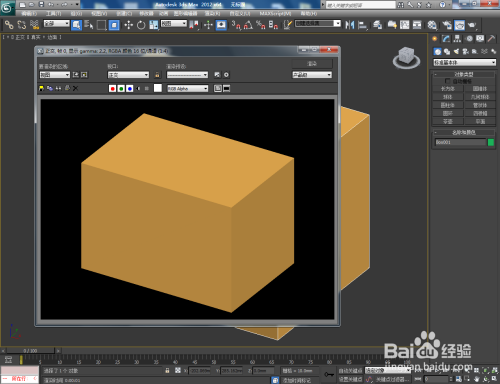Click the Box001 object name field
This screenshot has height=384, width=500.
(x=460, y=142)
